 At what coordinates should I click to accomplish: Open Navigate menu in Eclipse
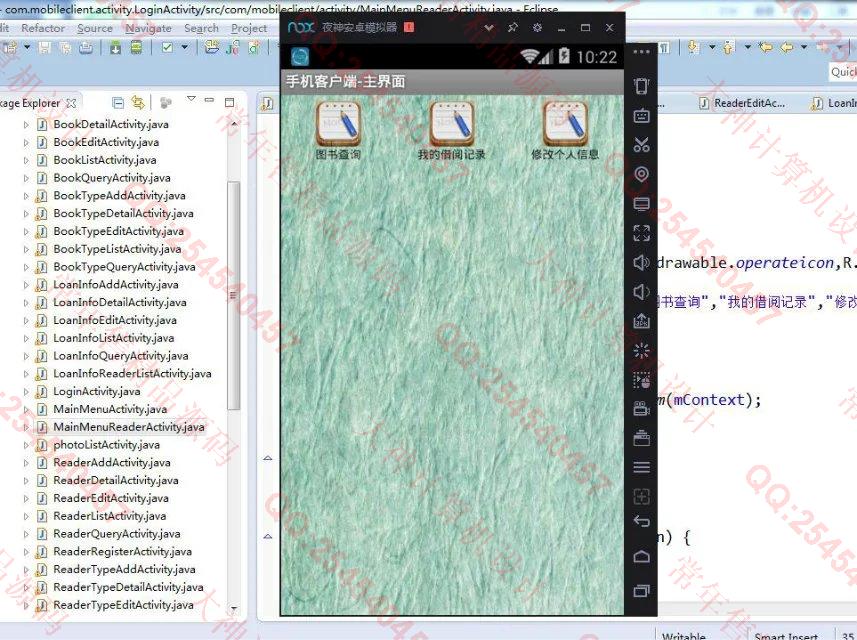pyautogui.click(x=148, y=28)
